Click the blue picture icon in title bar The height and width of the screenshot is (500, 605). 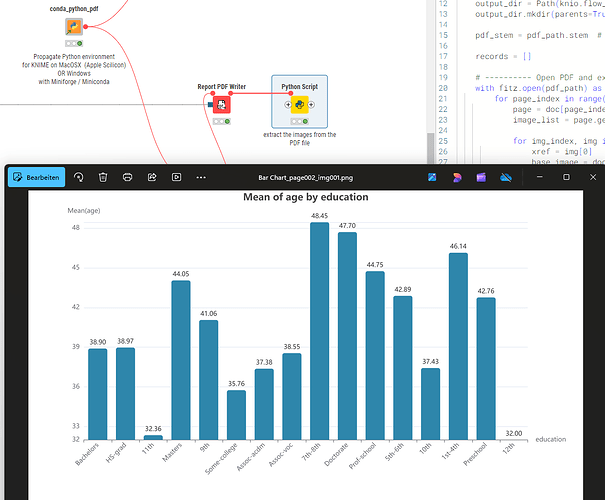coord(432,177)
